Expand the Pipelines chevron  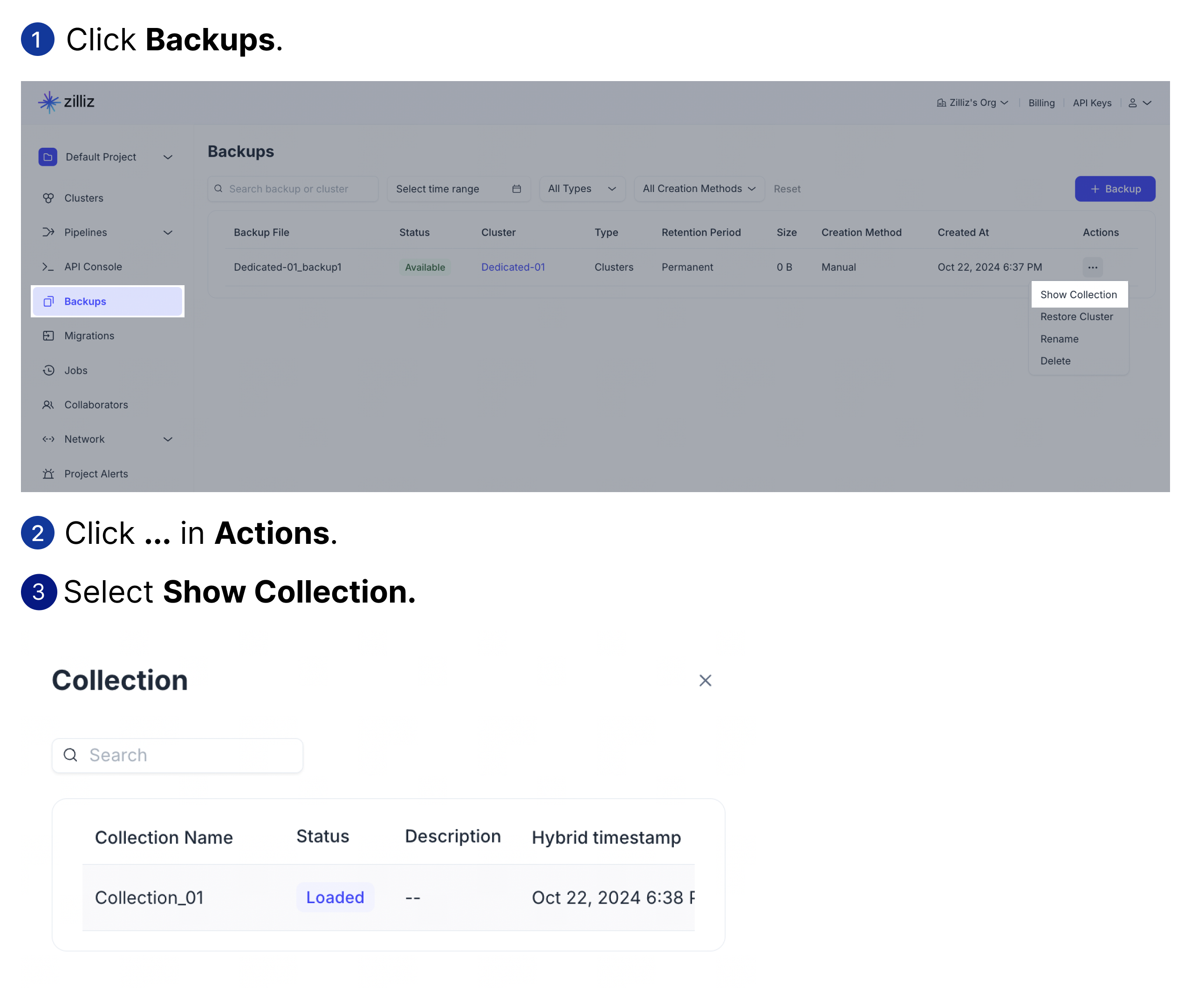168,233
